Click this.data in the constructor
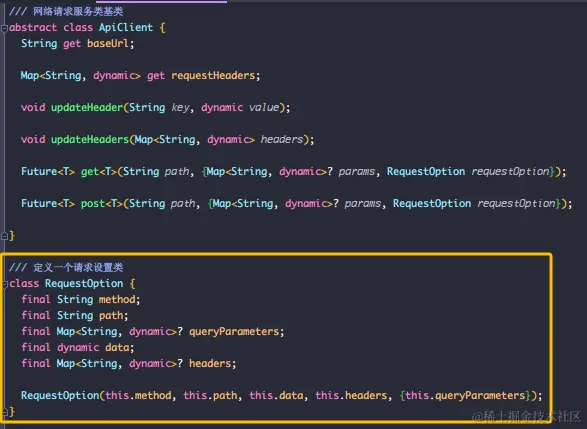The width and height of the screenshot is (587, 429). click(x=276, y=395)
